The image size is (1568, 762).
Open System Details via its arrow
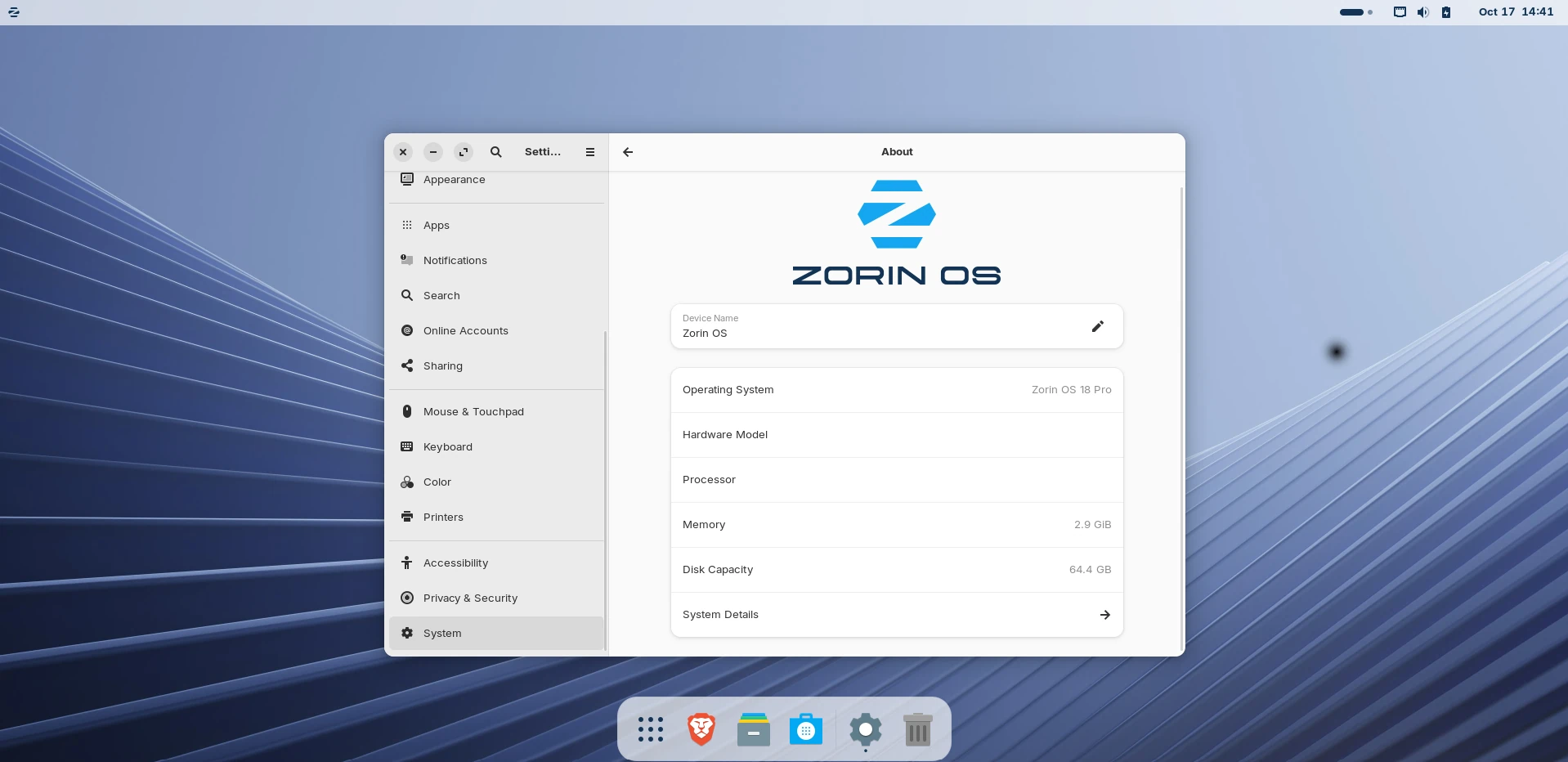1104,614
